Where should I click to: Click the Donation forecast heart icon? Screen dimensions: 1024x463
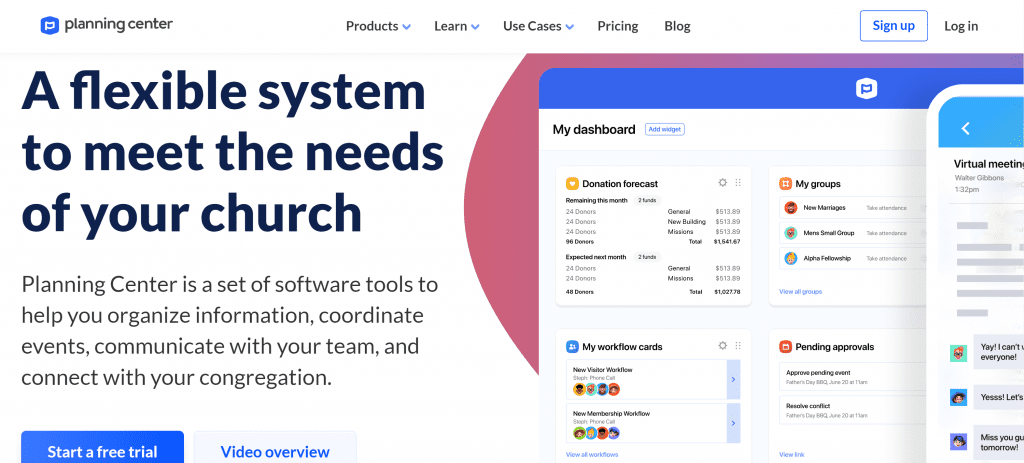(572, 184)
